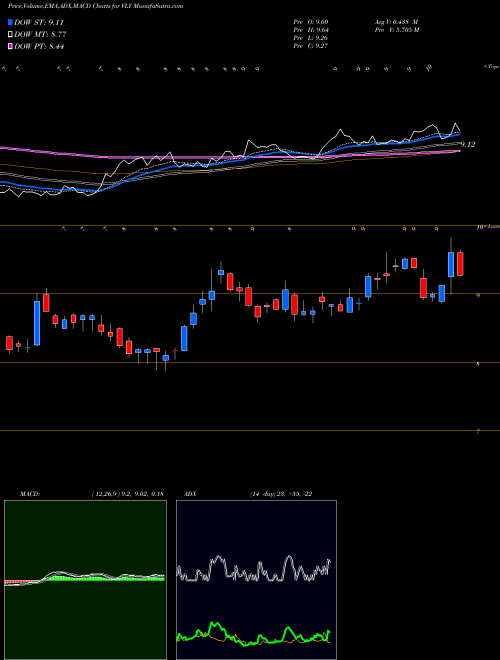The image size is (500, 660).
Task: Open the ADX indicator chart panel
Action: click(x=256, y=580)
